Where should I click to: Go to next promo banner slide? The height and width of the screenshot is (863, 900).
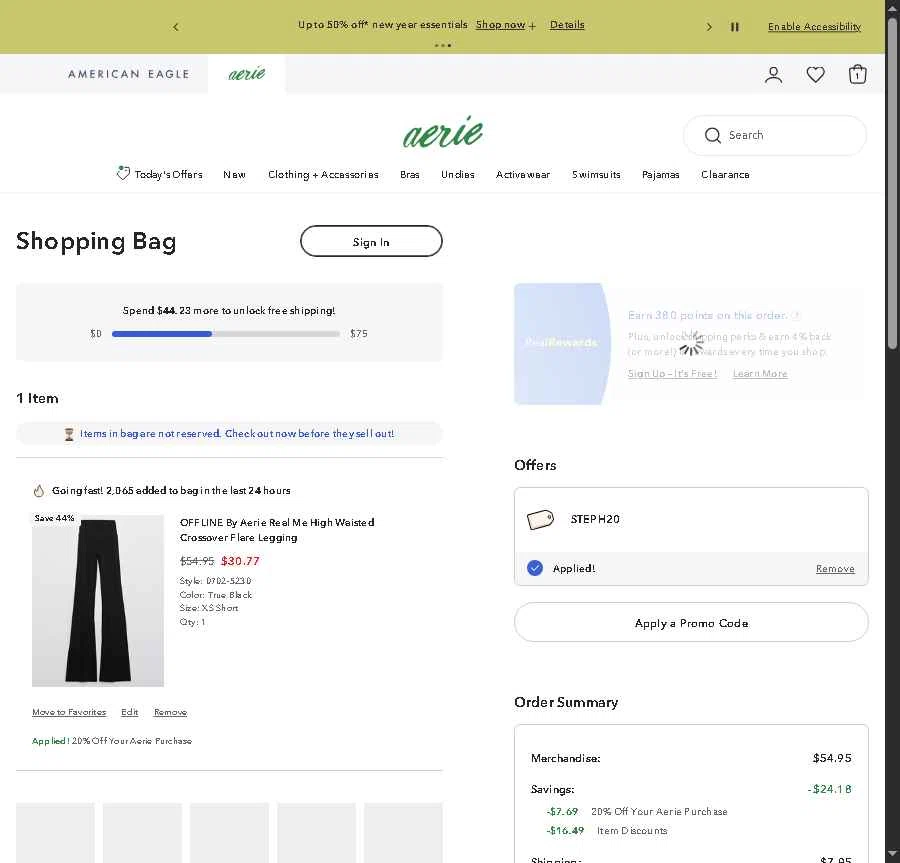pyautogui.click(x=709, y=27)
